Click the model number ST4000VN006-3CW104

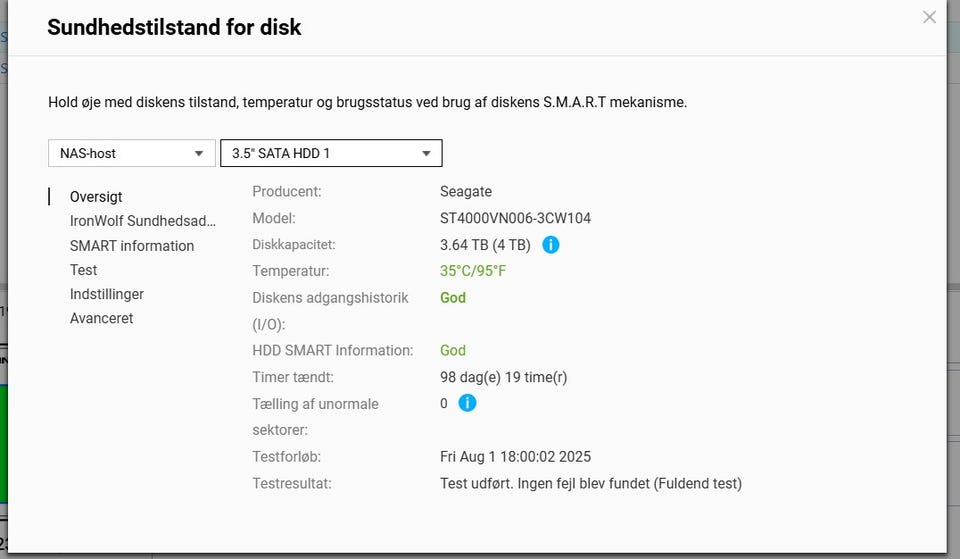[x=515, y=218]
